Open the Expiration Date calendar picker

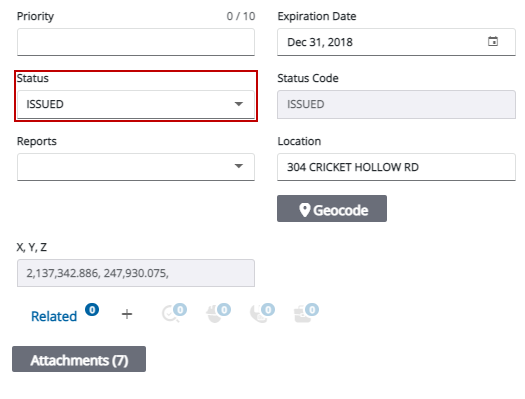493,42
